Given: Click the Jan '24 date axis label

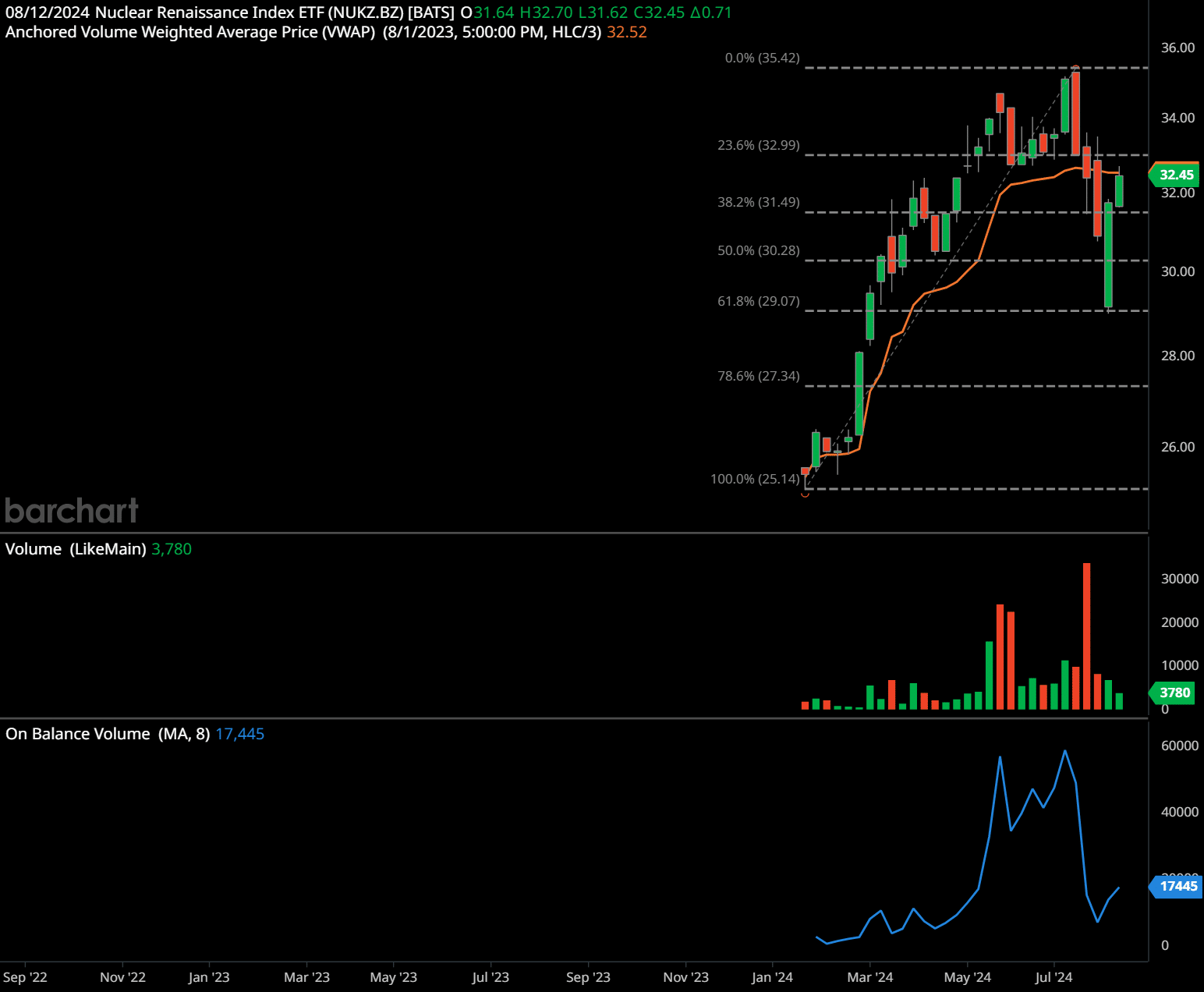Looking at the screenshot, I should (772, 977).
